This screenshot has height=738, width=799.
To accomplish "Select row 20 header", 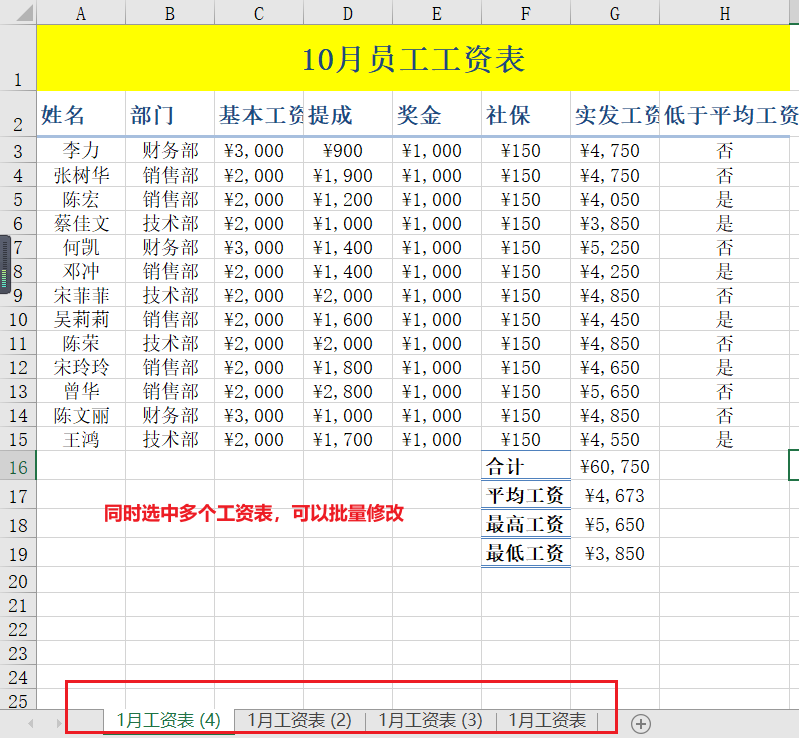I will [x=18, y=581].
